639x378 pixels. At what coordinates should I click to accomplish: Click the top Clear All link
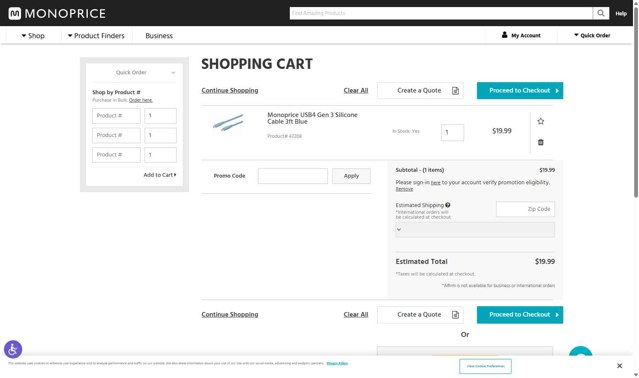click(x=356, y=90)
